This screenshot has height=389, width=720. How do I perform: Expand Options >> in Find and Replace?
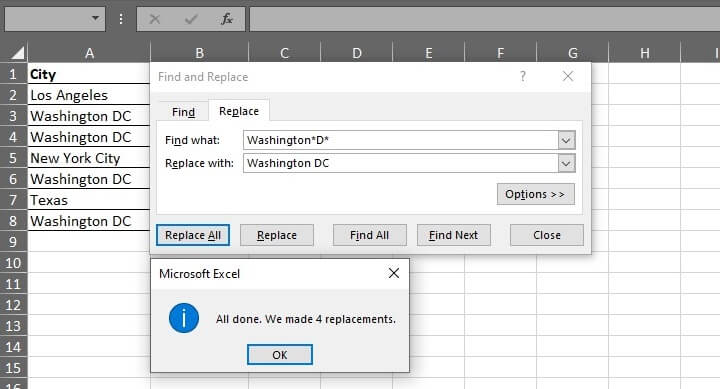[535, 194]
